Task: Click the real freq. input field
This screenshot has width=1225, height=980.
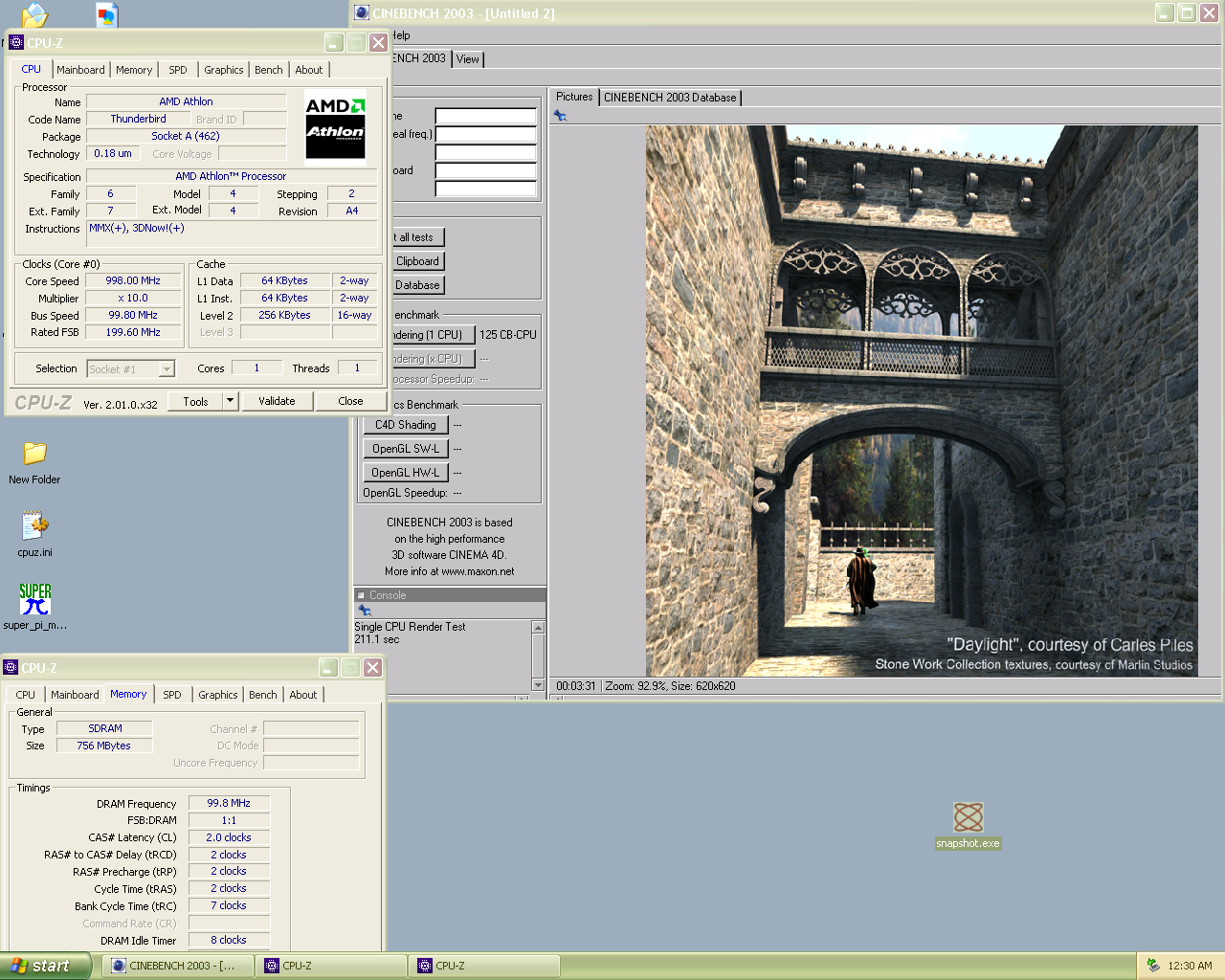Action: [486, 134]
